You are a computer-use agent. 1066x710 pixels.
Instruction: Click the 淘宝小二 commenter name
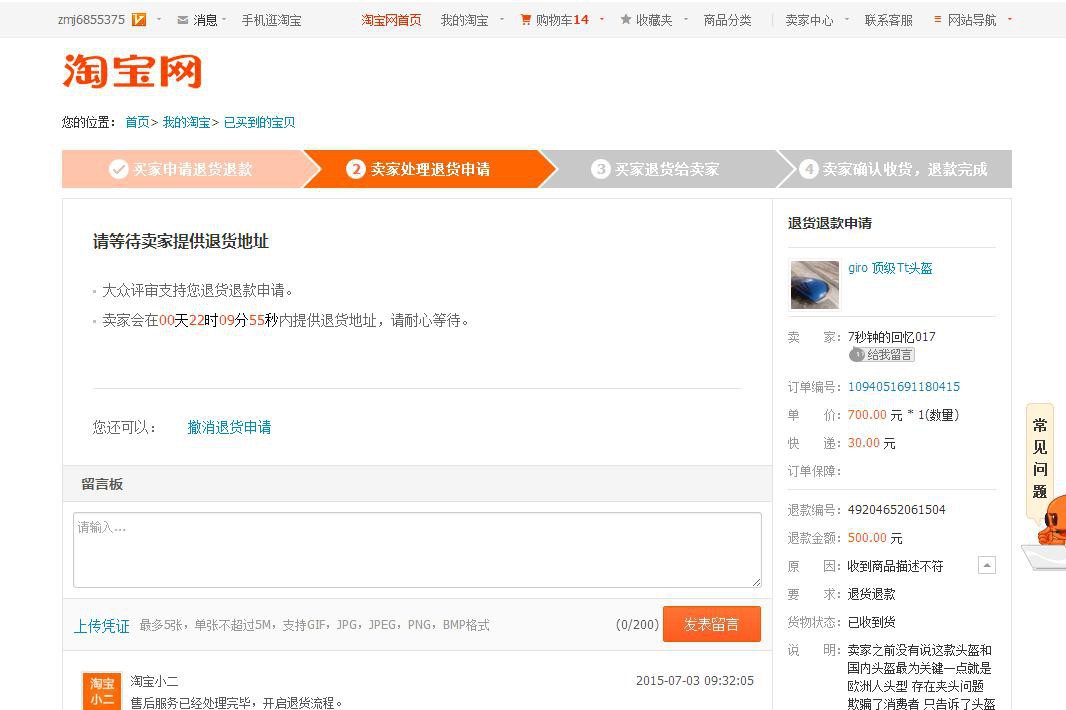pos(154,681)
